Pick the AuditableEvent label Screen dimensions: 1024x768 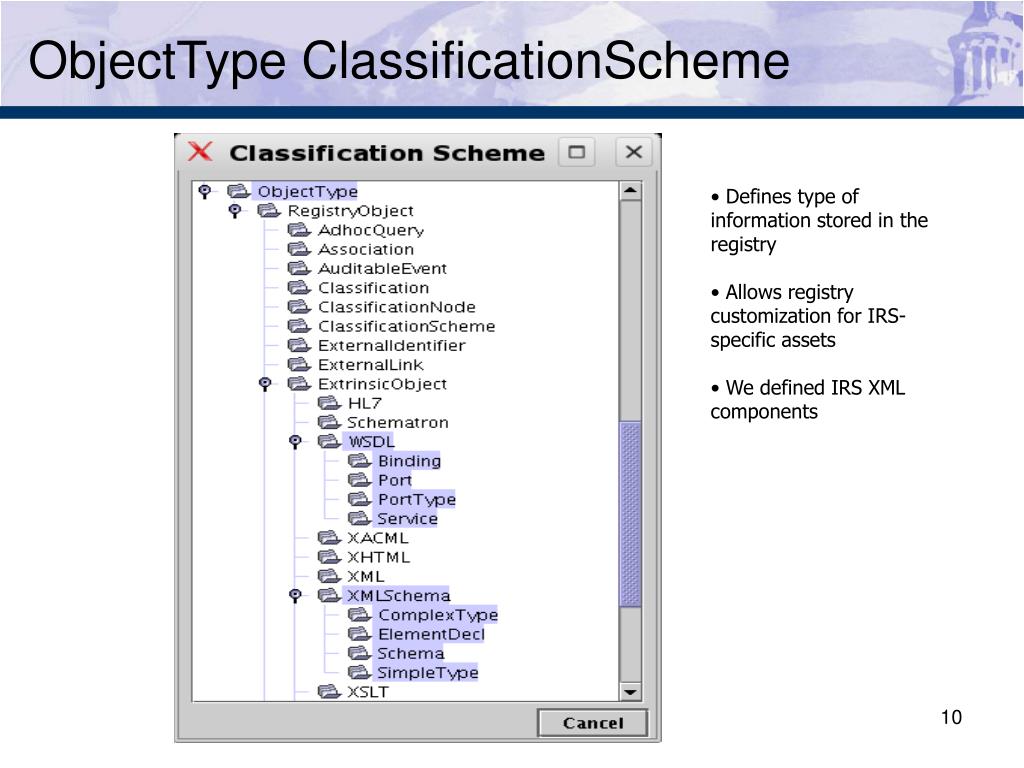tap(382, 268)
